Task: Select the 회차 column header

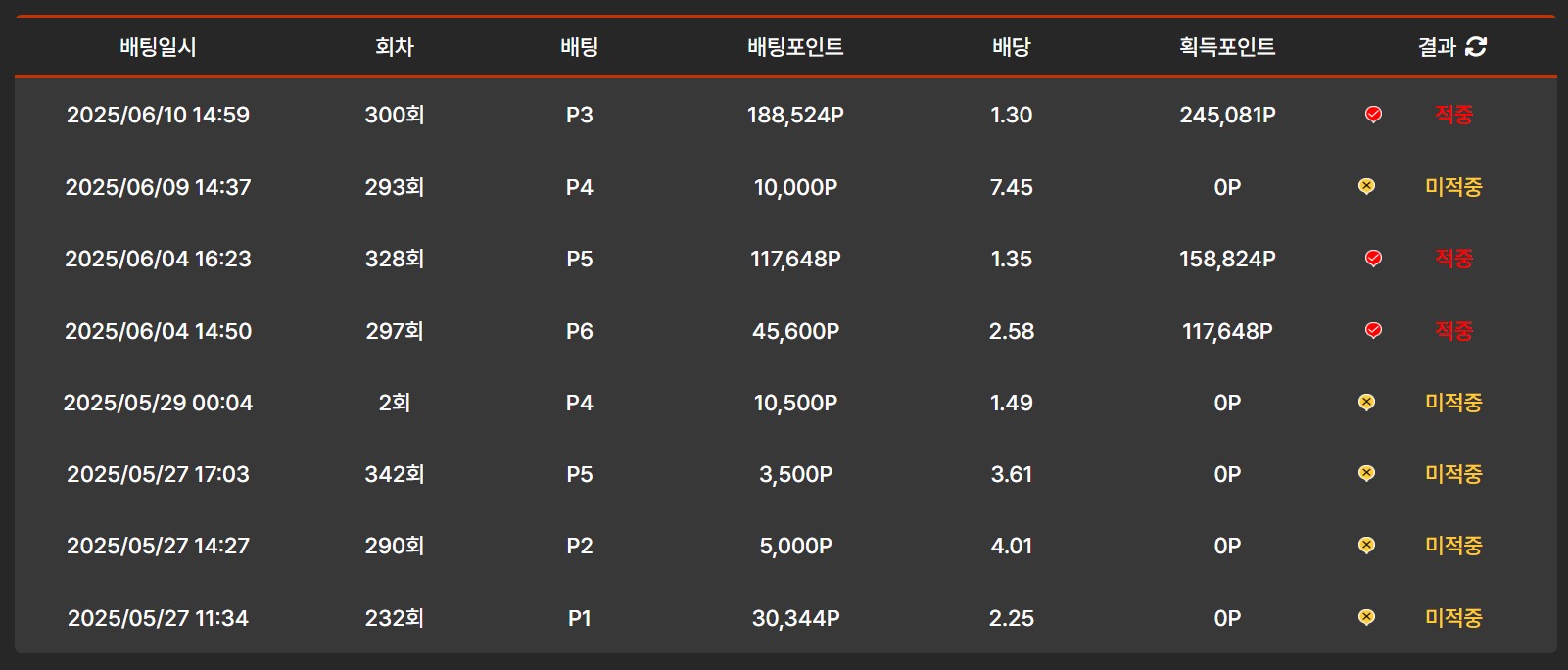Action: [394, 47]
